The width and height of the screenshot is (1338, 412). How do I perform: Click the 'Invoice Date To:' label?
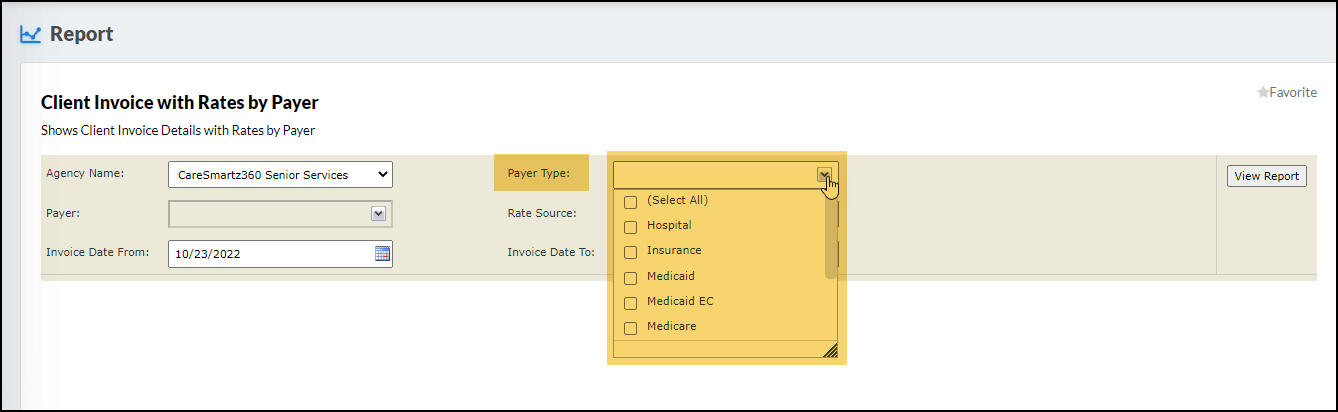551,252
